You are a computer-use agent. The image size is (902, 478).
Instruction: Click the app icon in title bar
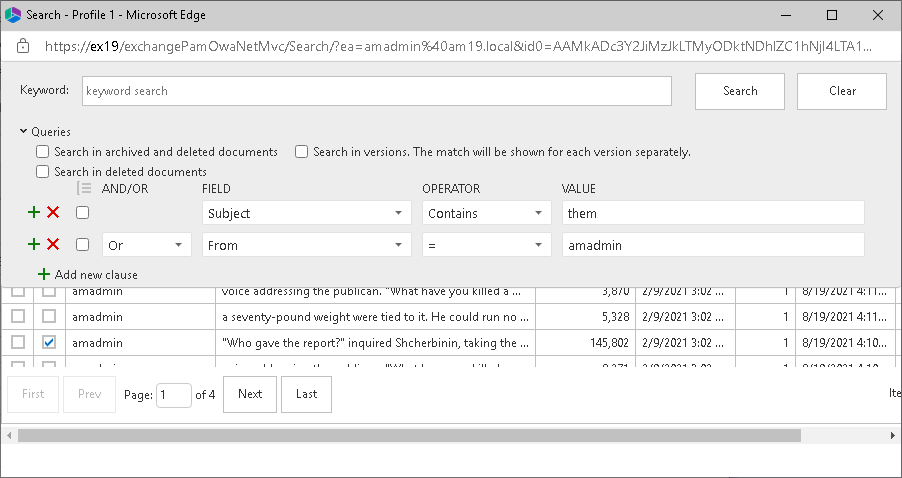(x=13, y=15)
